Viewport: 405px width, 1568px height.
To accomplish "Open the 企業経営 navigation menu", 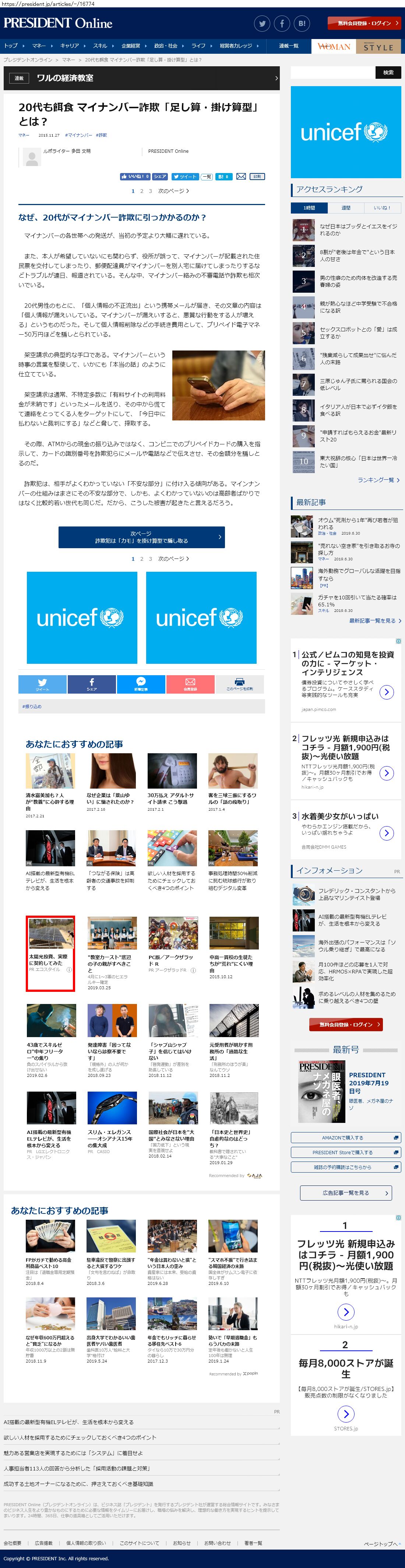I will coord(133,46).
